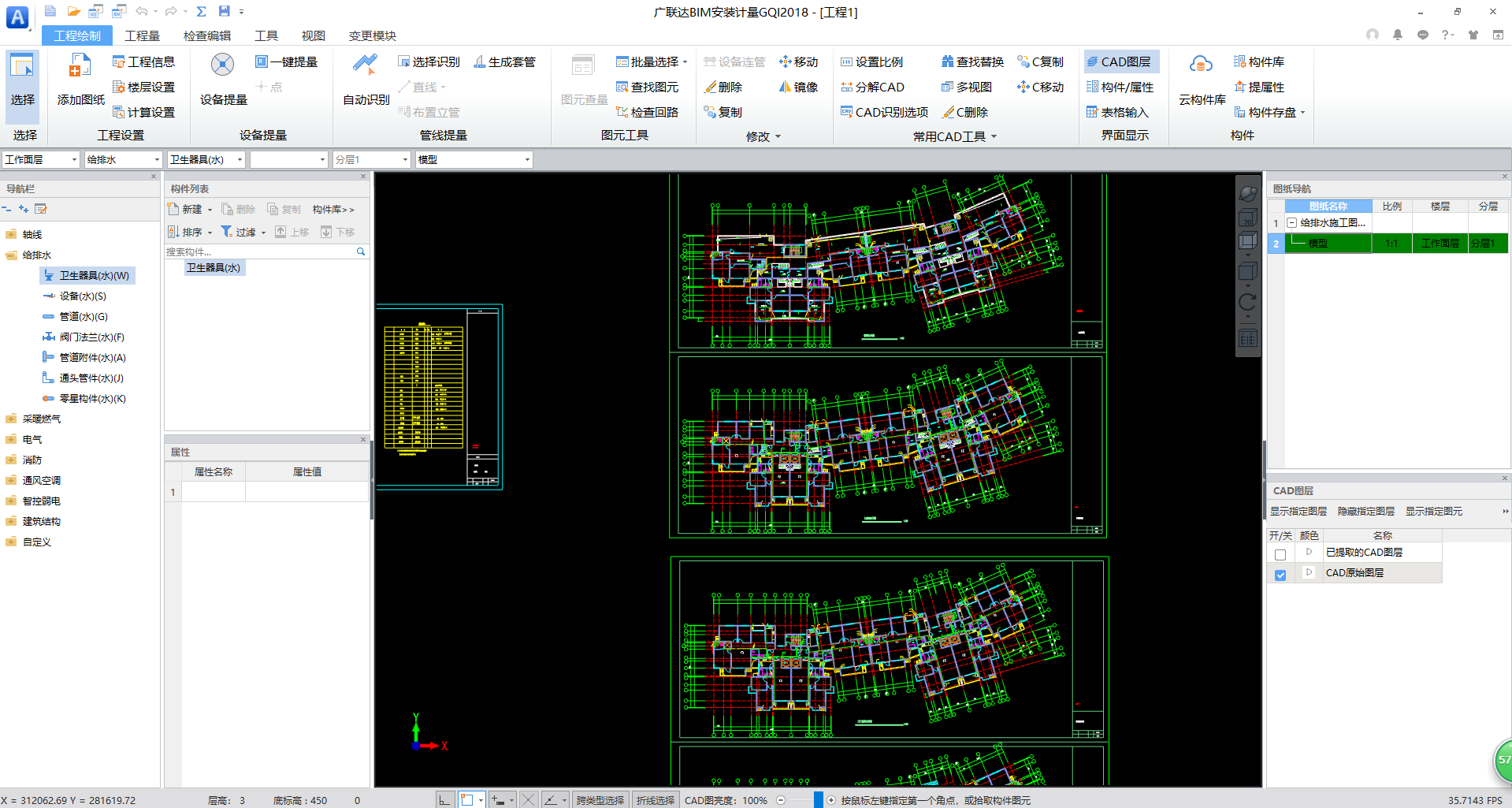Expand 常用CAD工具 group arrow
The height and width of the screenshot is (808, 1512).
click(x=994, y=136)
